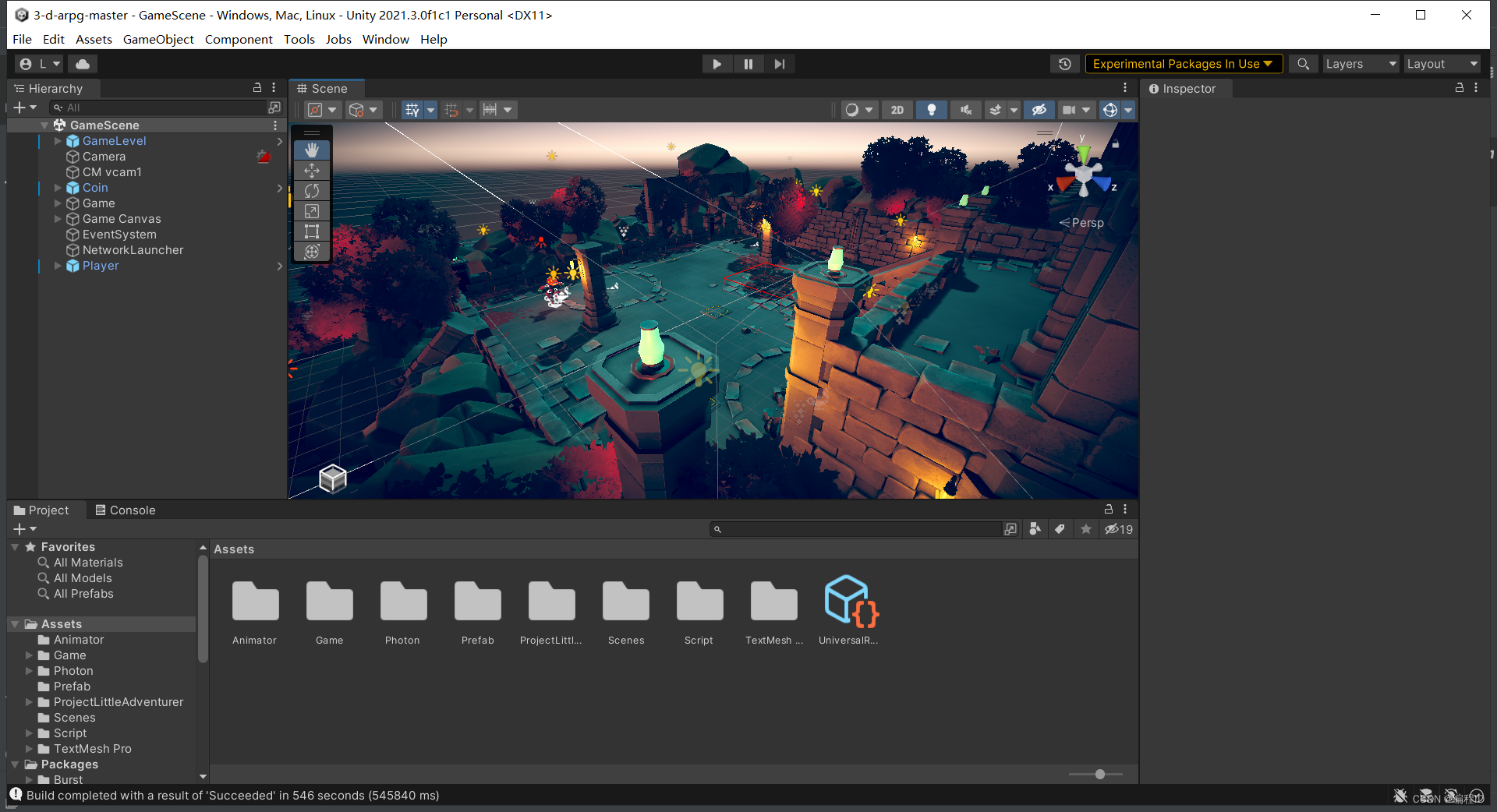1497x812 pixels.
Task: Switch to the Console tab
Action: tap(131, 510)
